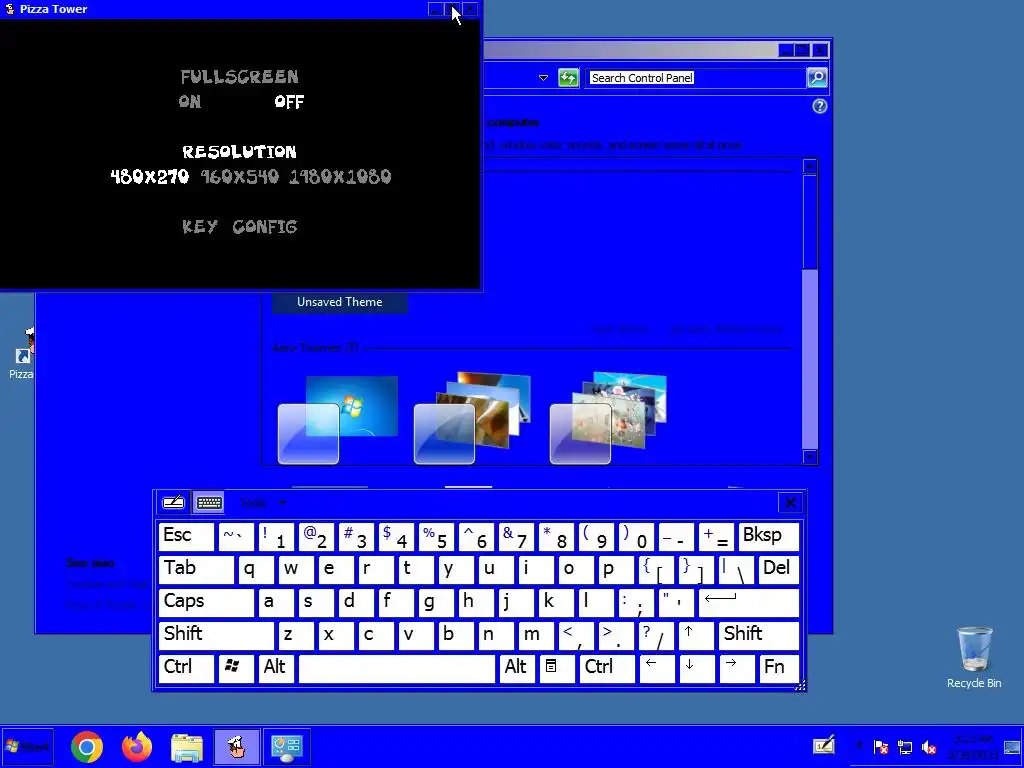Toggle right Alt key on keyboard
1024x768 pixels.
(x=517, y=668)
